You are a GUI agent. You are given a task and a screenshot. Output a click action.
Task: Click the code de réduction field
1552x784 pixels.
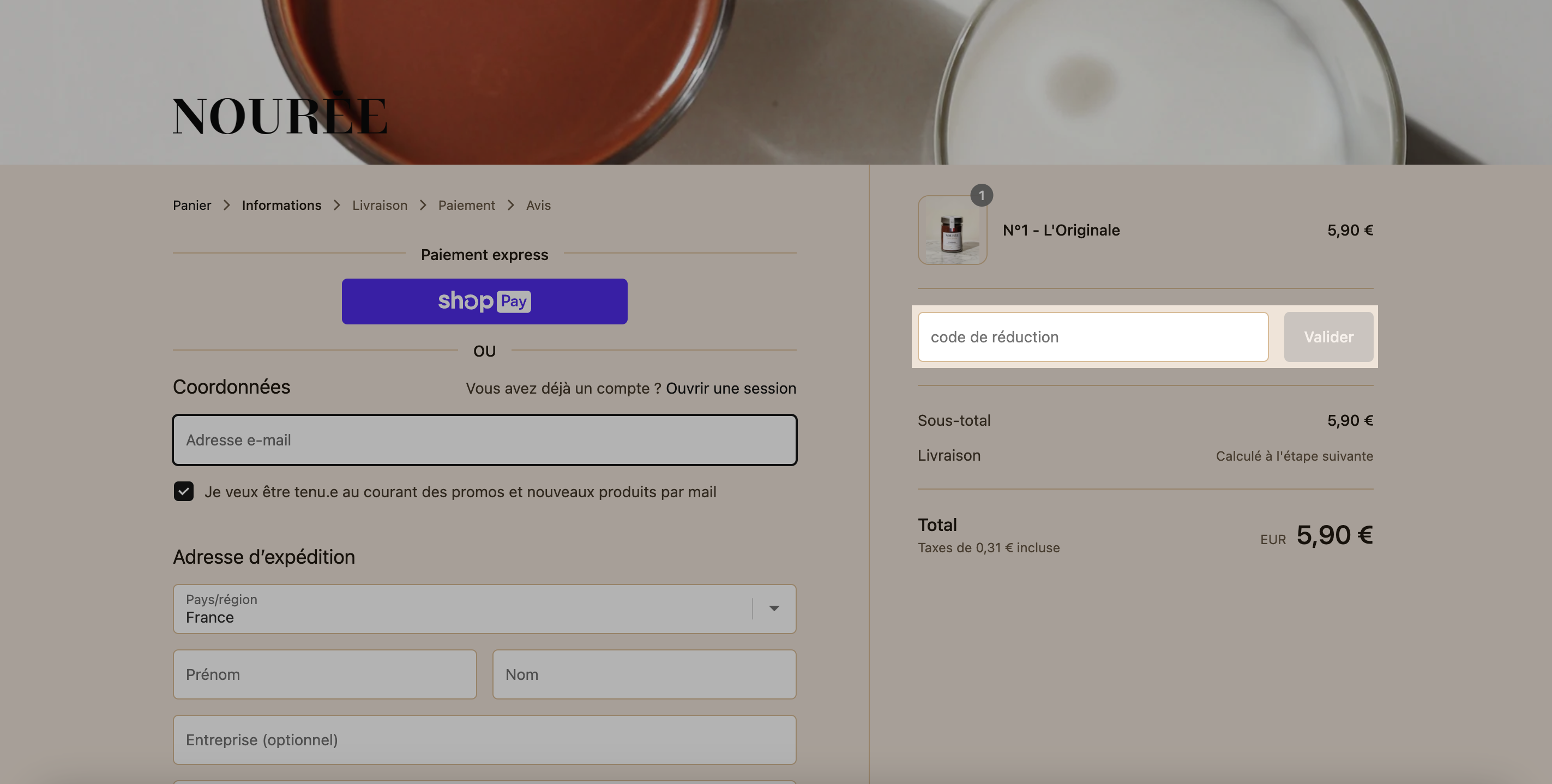(x=1093, y=336)
